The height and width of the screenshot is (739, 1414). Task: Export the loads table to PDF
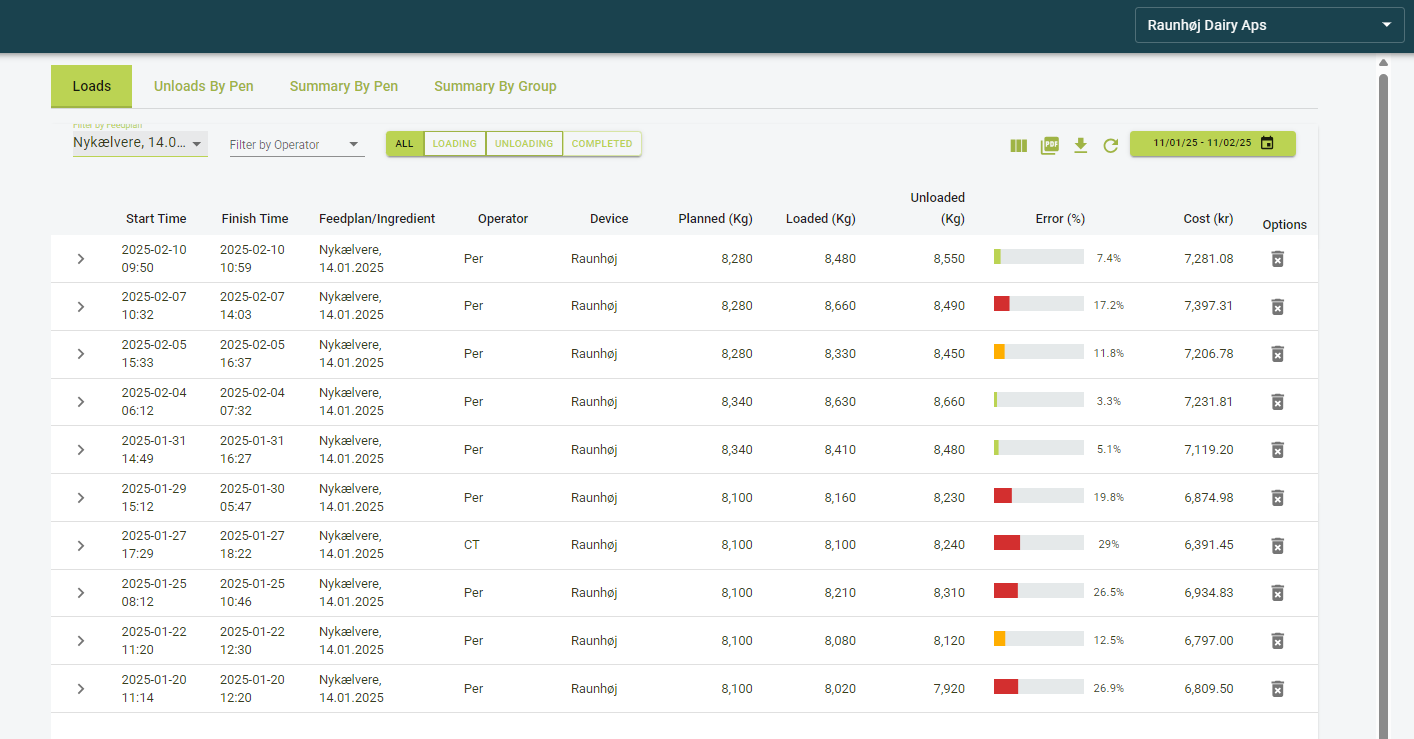click(x=1049, y=145)
